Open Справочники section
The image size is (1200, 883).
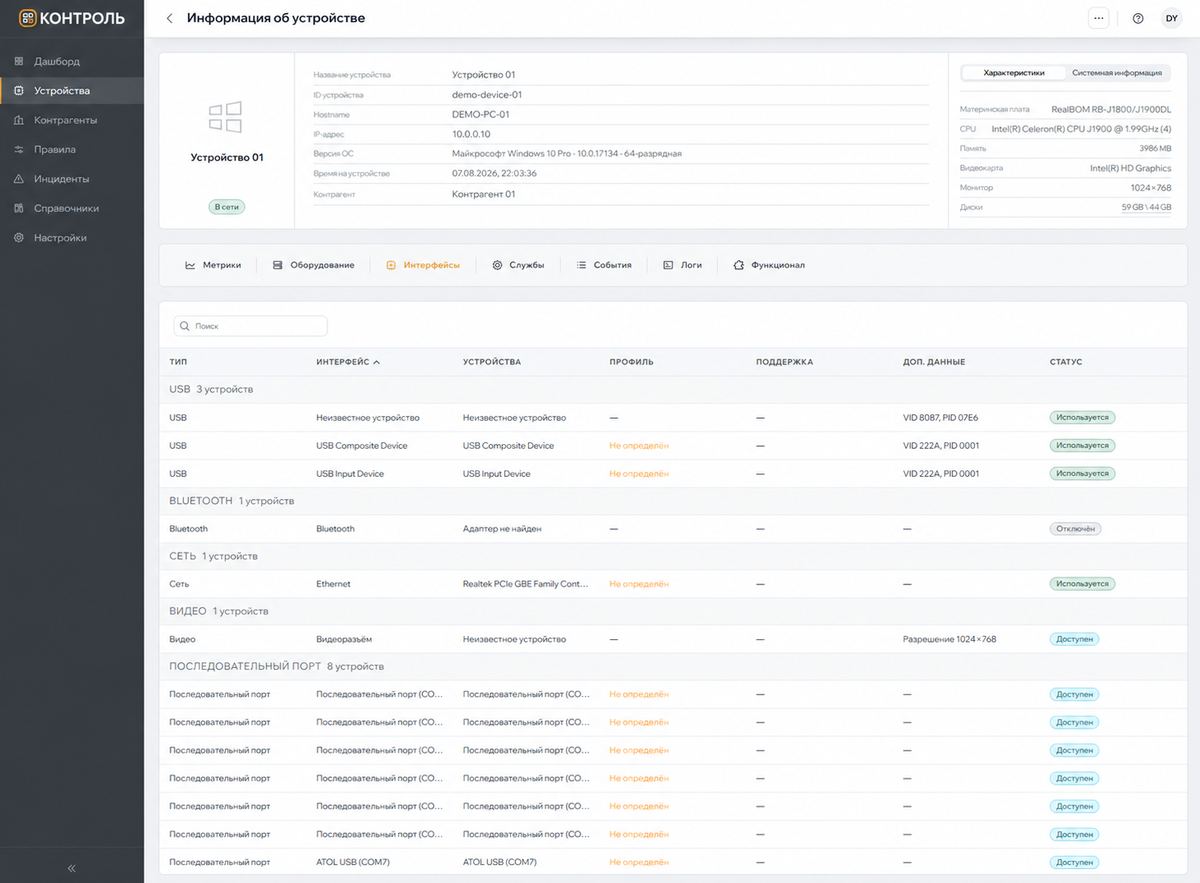click(x=72, y=208)
